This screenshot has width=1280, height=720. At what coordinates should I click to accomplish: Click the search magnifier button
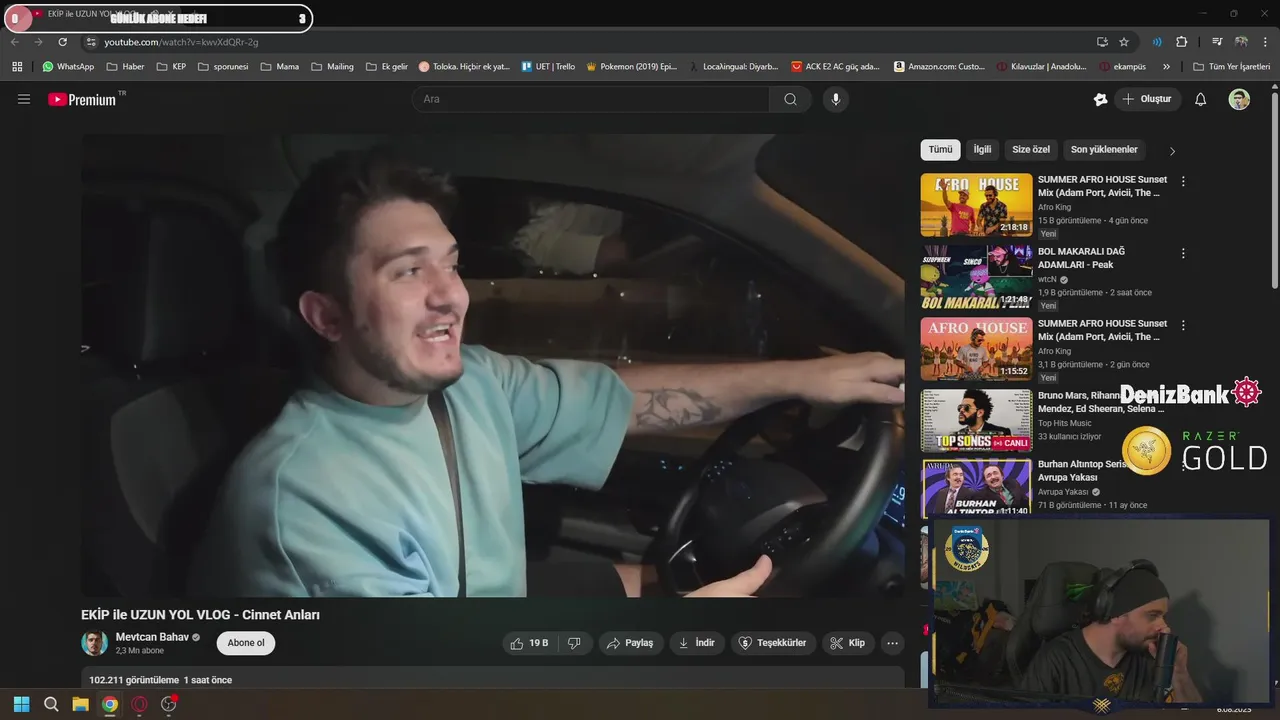point(790,99)
